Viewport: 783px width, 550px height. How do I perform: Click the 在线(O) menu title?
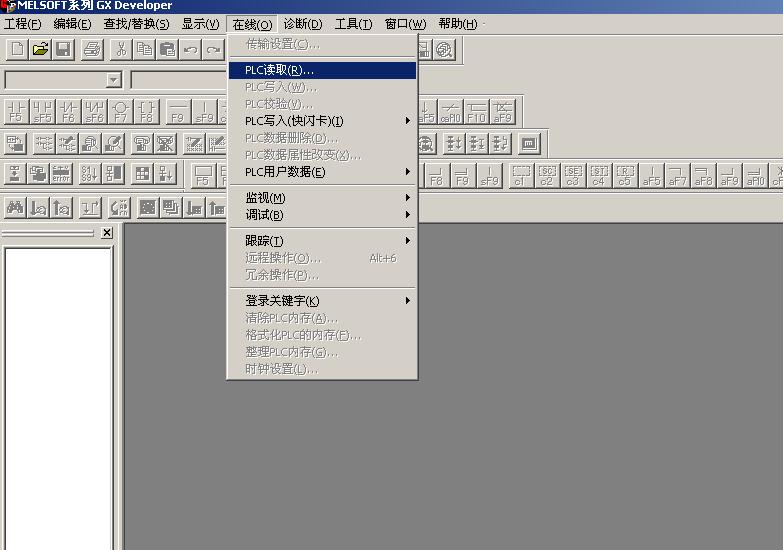(x=252, y=24)
